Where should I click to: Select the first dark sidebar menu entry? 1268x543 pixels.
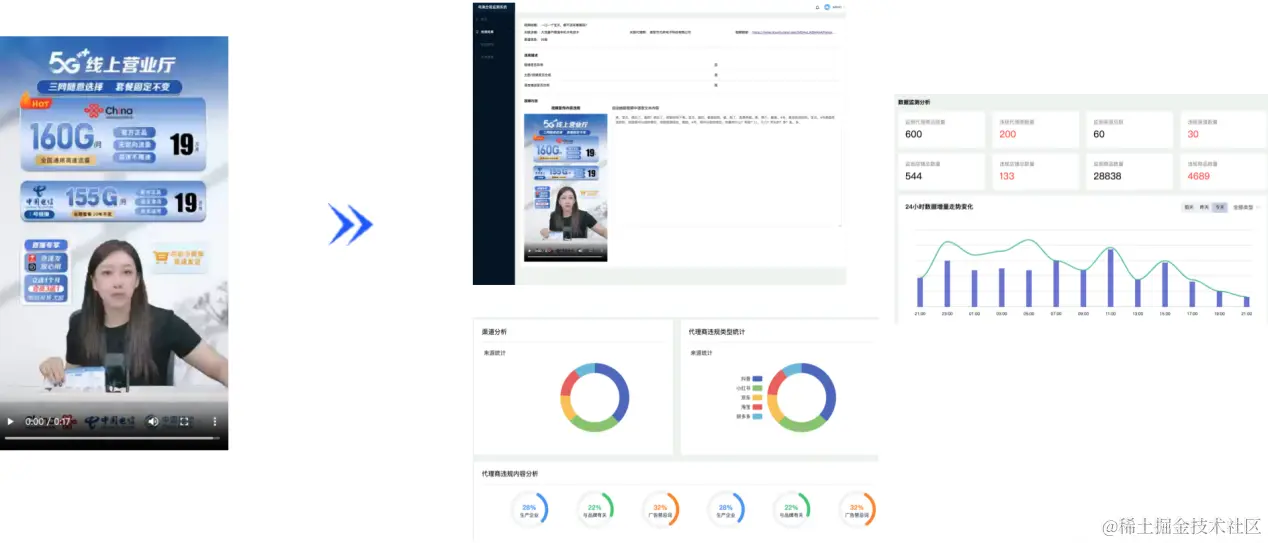coord(493,19)
